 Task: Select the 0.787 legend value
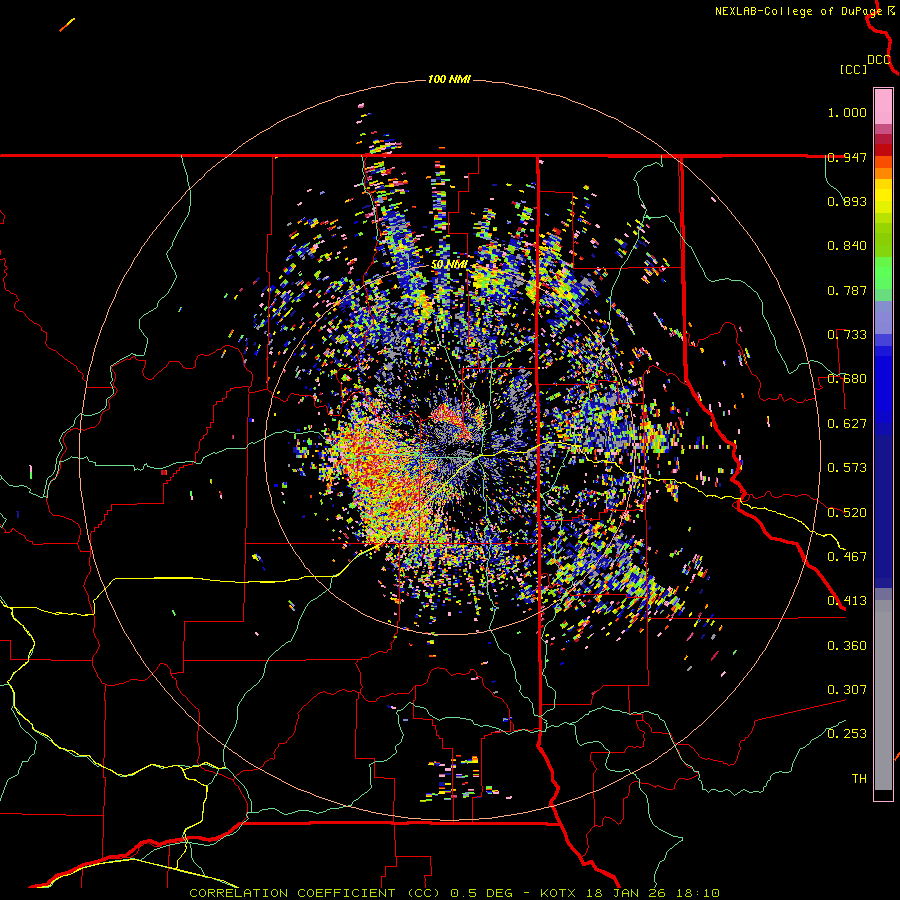point(847,290)
